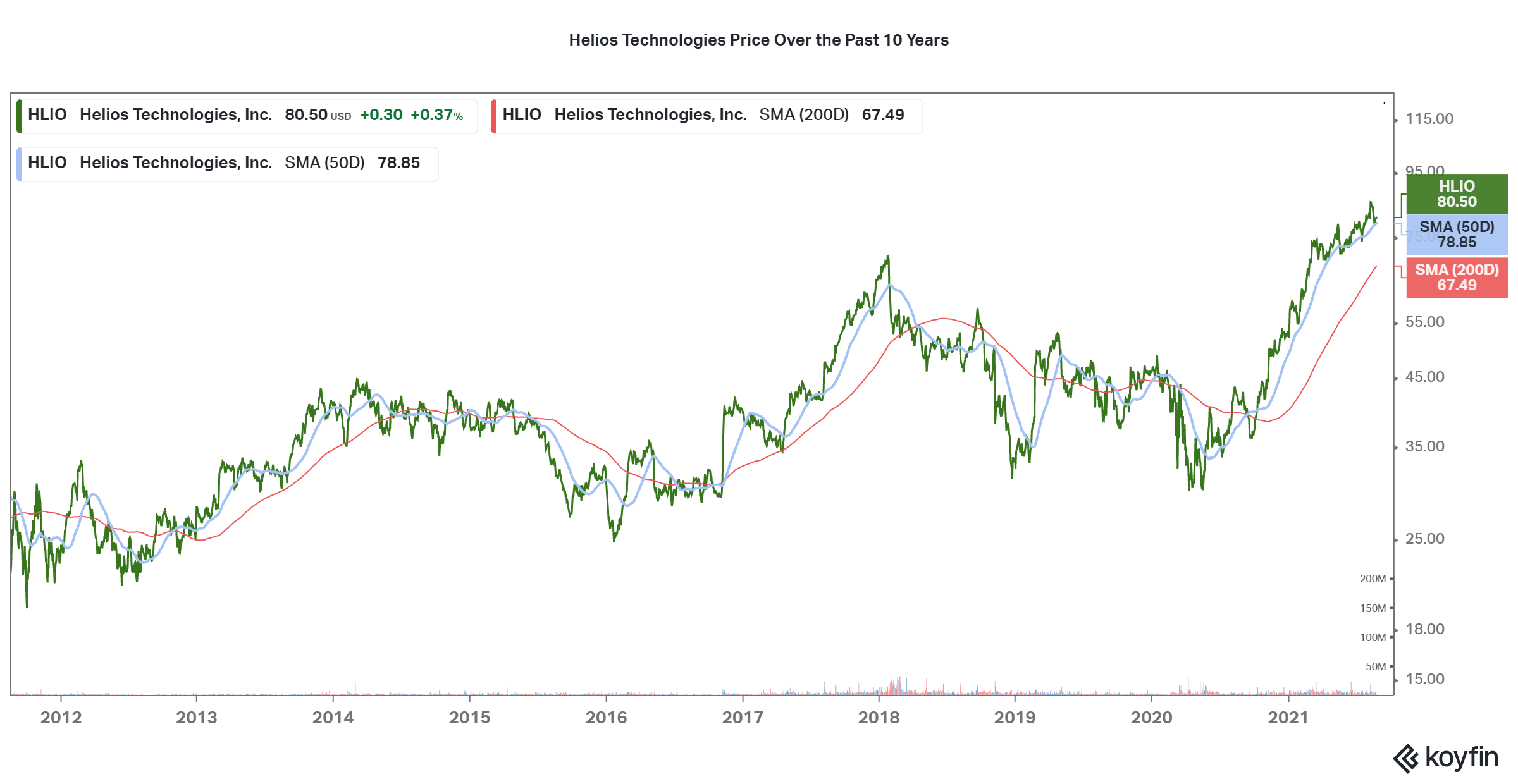1518x784 pixels.
Task: Click the green HLIO 80.50 price tag
Action: click(1457, 194)
